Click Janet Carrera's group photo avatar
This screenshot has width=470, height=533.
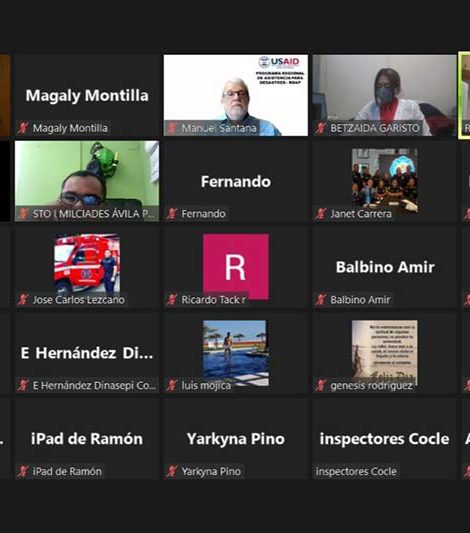tap(385, 180)
